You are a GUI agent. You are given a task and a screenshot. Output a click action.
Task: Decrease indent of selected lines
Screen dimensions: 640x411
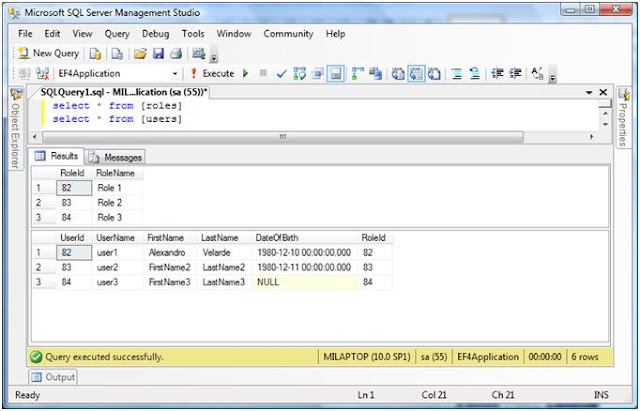[x=497, y=74]
